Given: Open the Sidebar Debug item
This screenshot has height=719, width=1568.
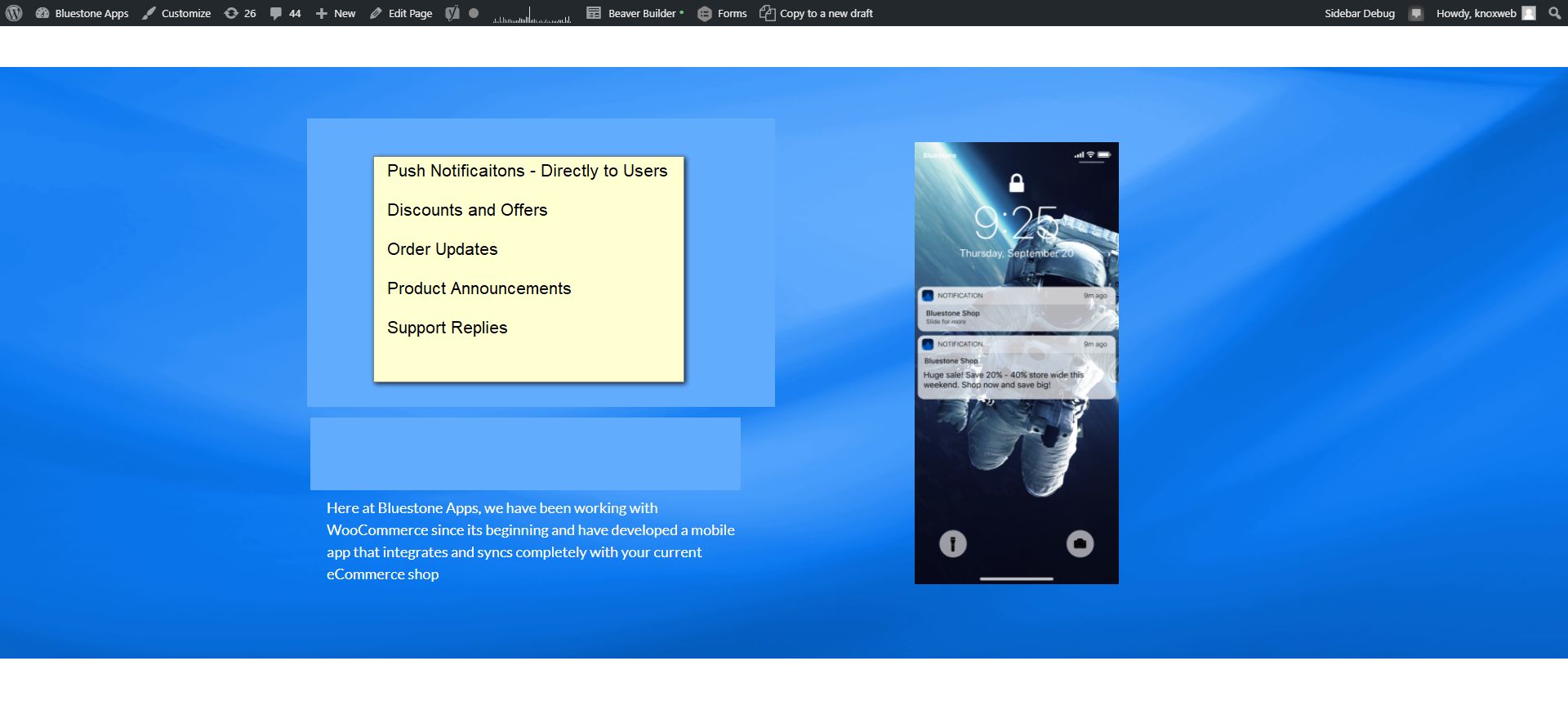Looking at the screenshot, I should tap(1359, 13).
